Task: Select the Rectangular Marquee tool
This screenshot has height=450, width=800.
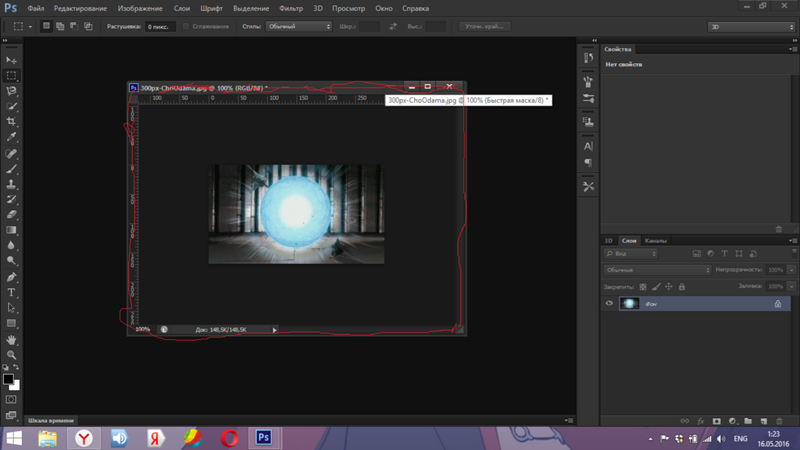Action: 11,76
